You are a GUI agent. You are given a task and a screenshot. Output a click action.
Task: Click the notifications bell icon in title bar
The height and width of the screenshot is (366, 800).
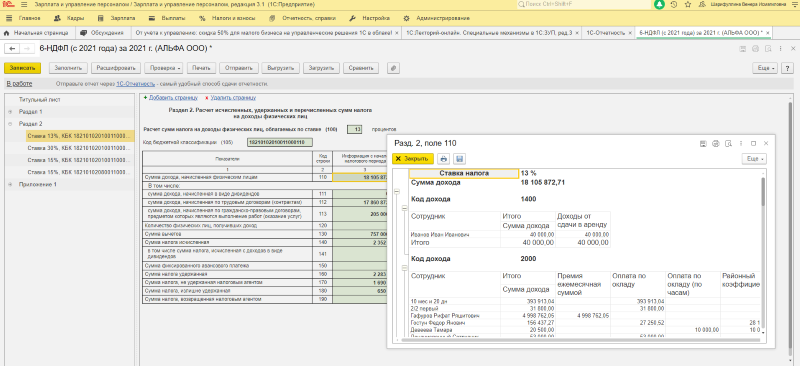pyautogui.click(x=660, y=5)
